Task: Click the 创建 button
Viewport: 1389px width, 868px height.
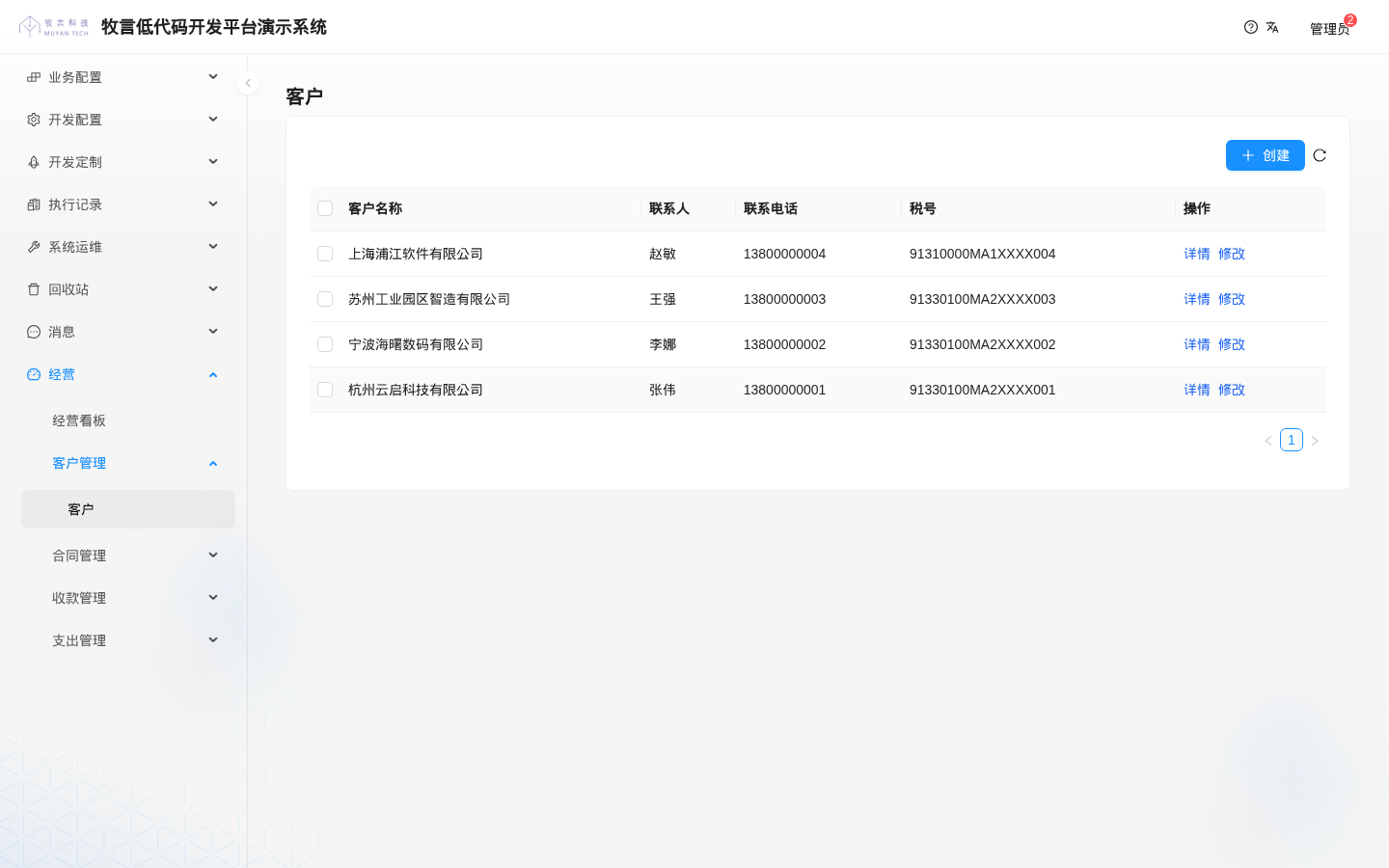Action: [x=1265, y=155]
